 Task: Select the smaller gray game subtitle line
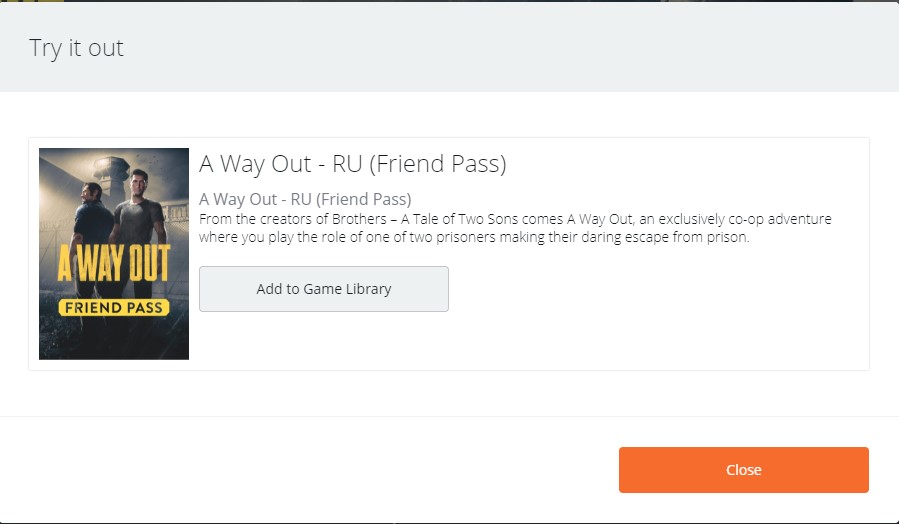click(x=305, y=198)
